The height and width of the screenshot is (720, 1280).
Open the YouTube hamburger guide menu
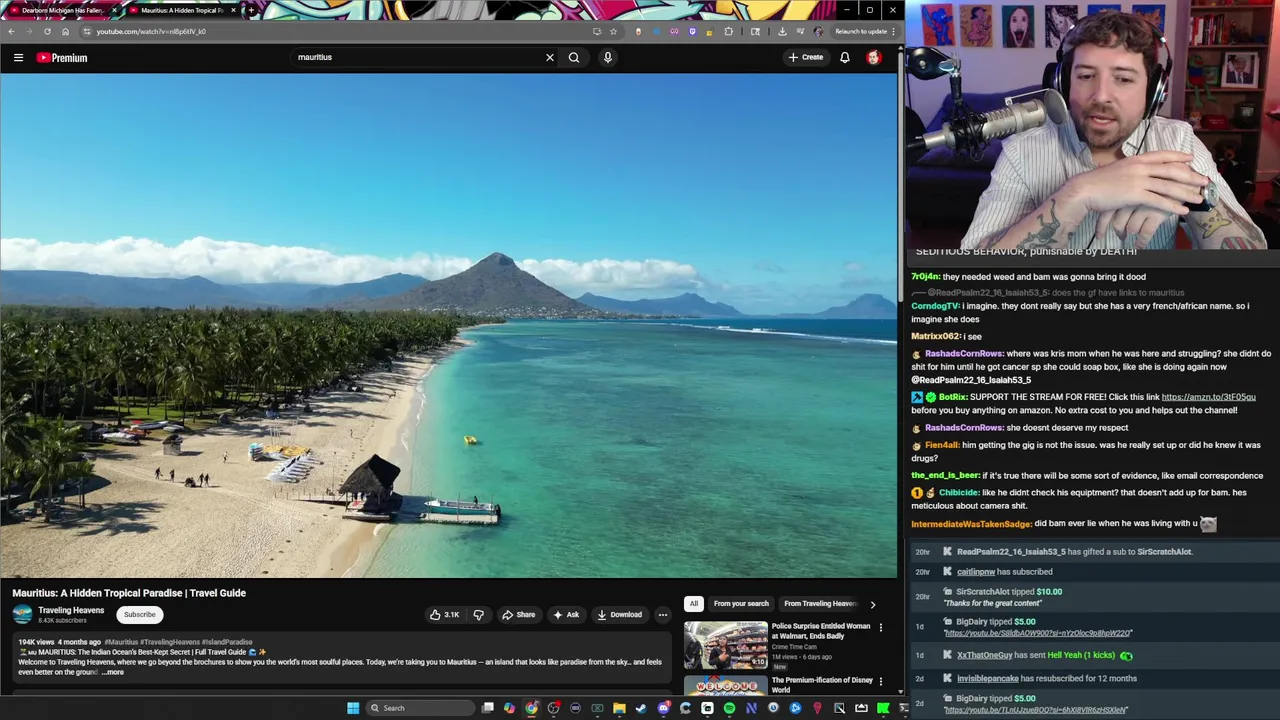pos(18,58)
